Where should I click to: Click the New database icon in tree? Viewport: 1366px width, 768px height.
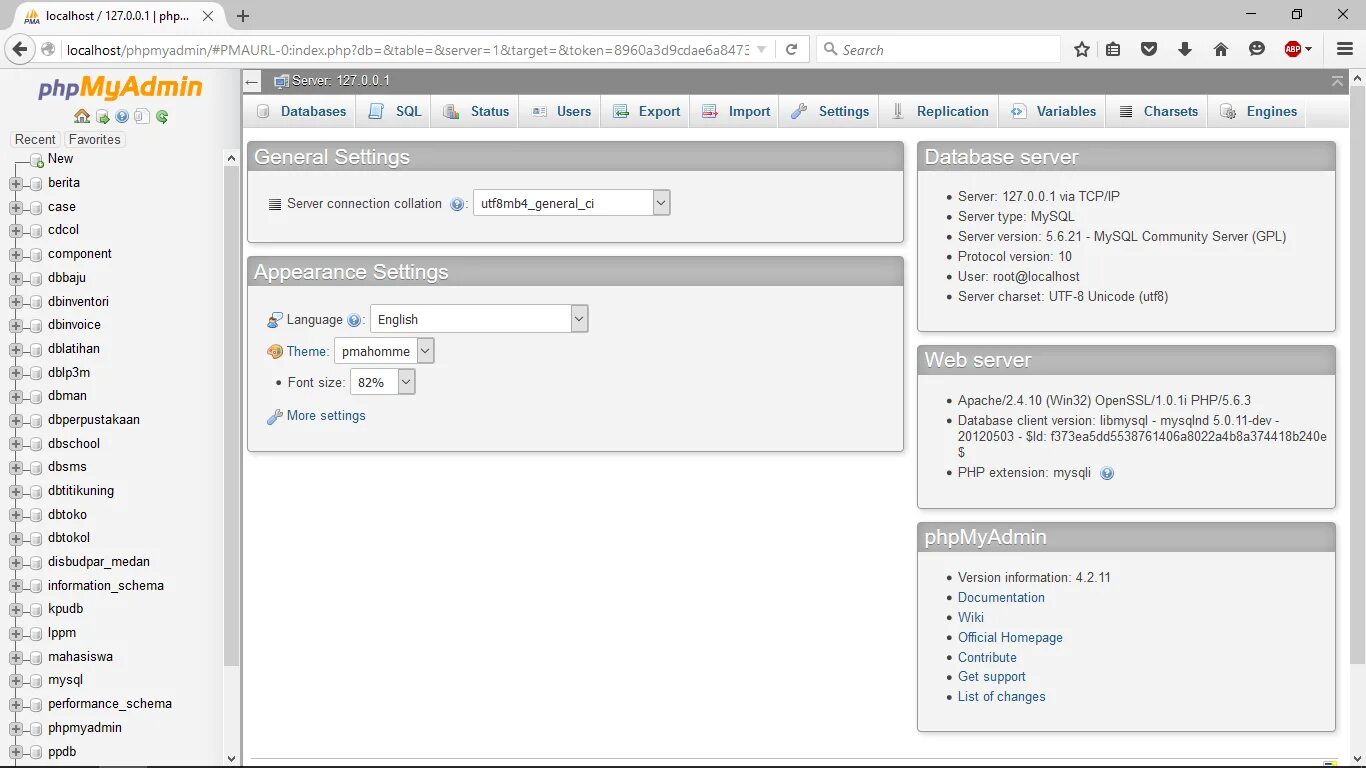coord(37,160)
